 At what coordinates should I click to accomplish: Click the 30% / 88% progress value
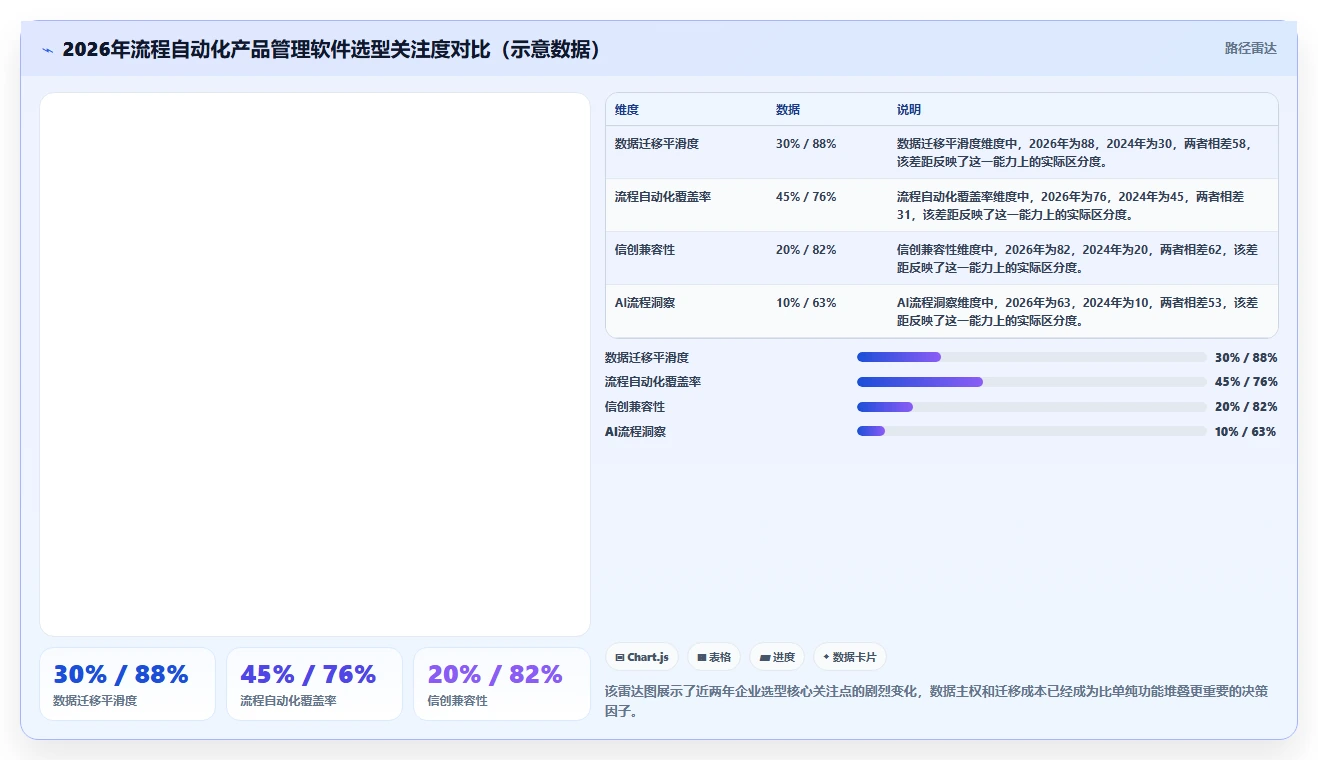(x=1246, y=357)
